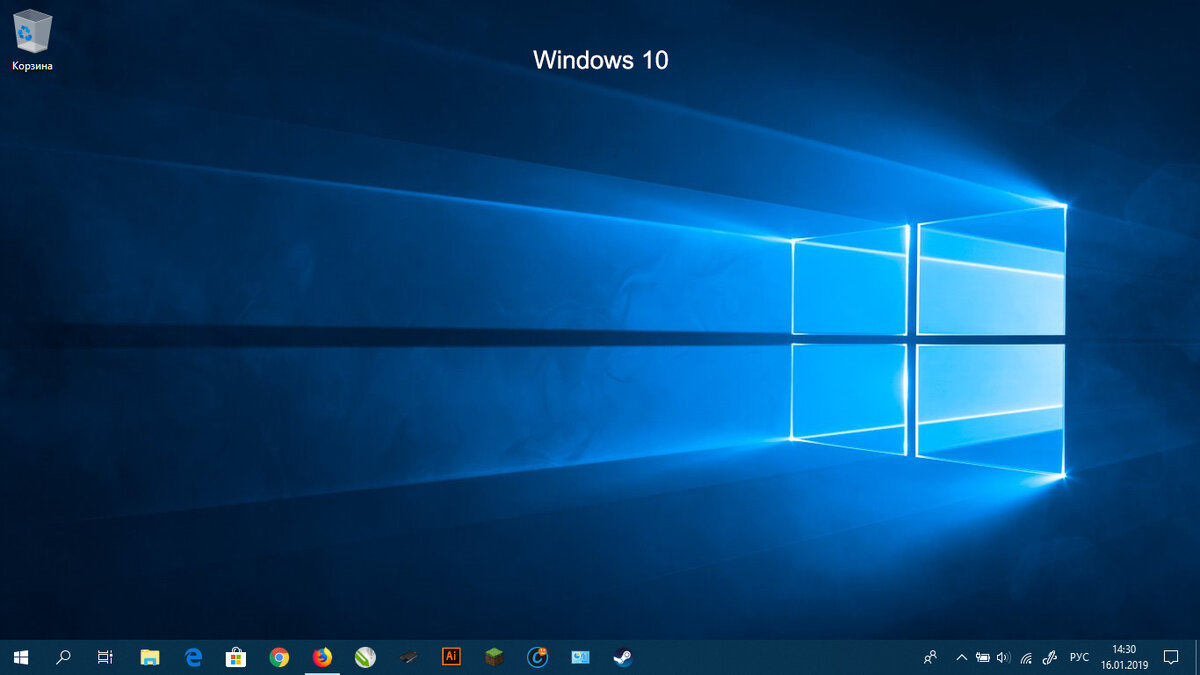Open taskbar search magnifier
The height and width of the screenshot is (675, 1200).
(x=64, y=657)
